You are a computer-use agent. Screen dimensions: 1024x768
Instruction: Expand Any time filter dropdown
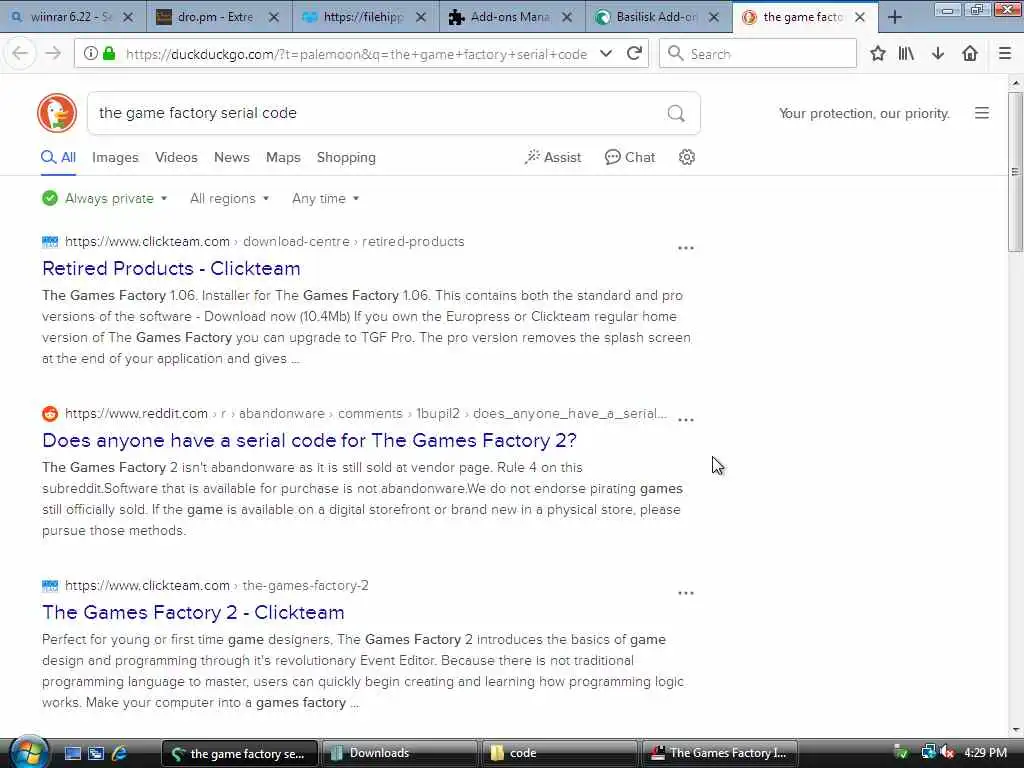[325, 199]
